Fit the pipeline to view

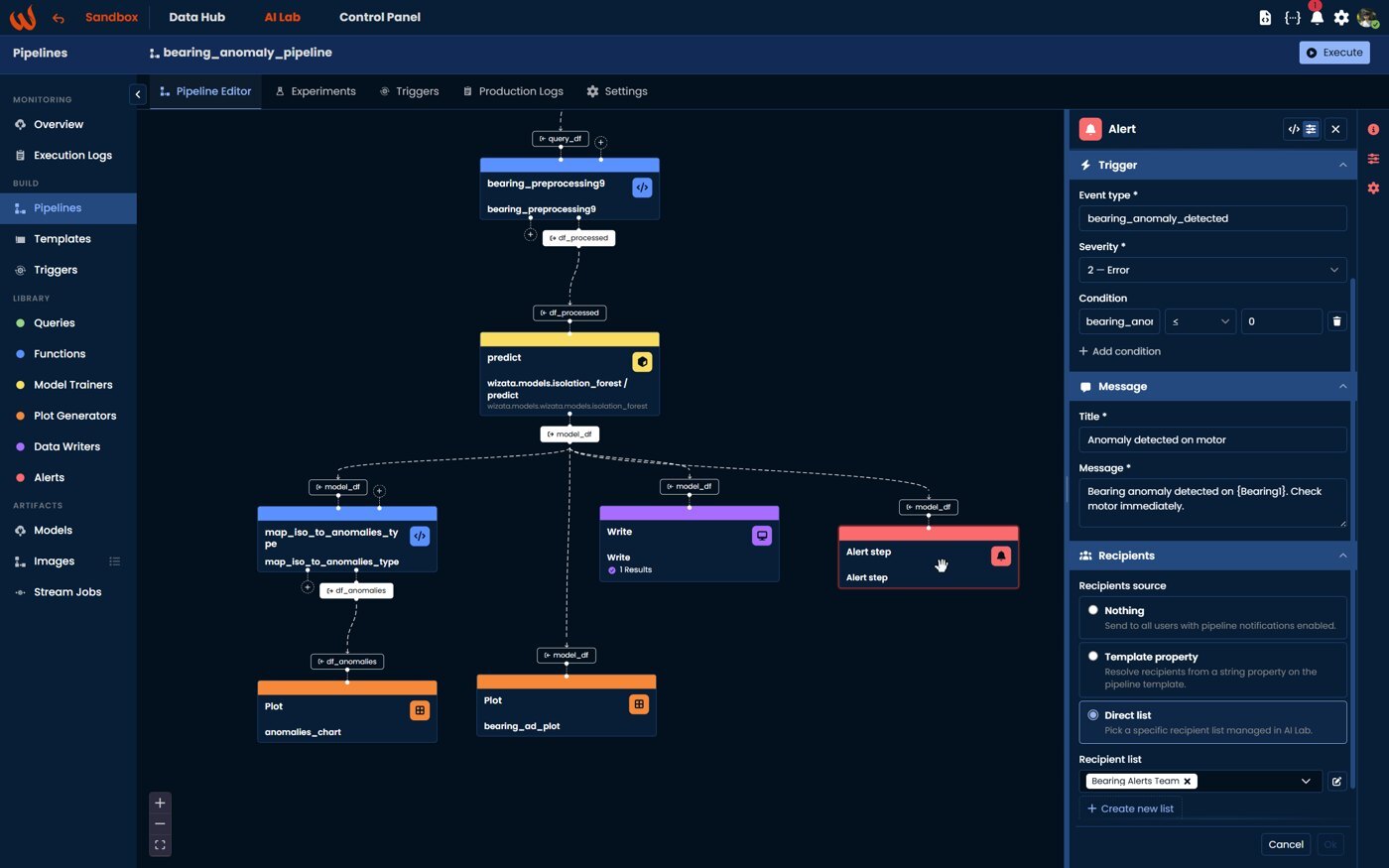click(x=160, y=845)
